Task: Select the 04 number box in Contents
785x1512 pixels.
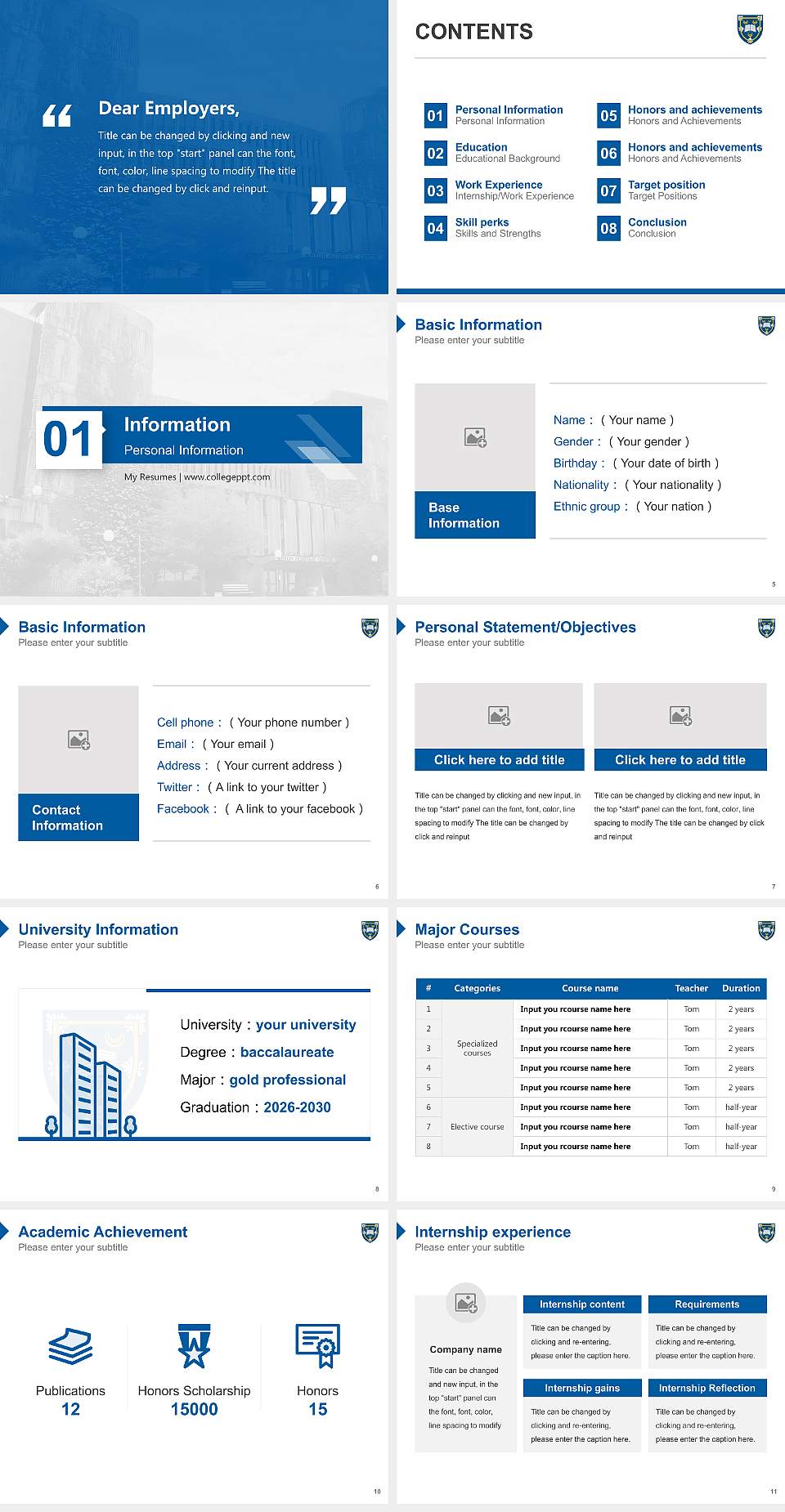Action: (435, 228)
